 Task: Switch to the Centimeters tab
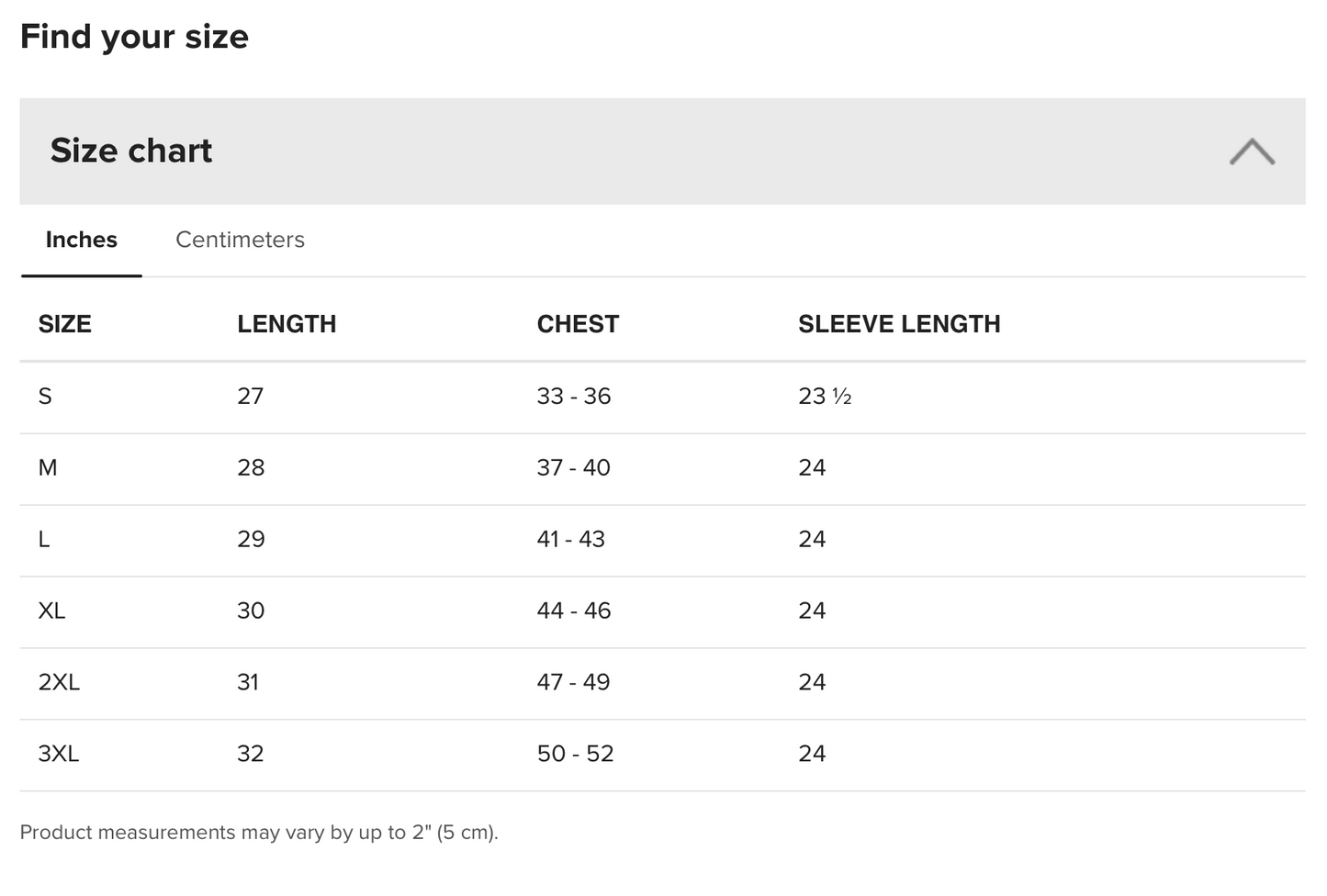pos(240,240)
